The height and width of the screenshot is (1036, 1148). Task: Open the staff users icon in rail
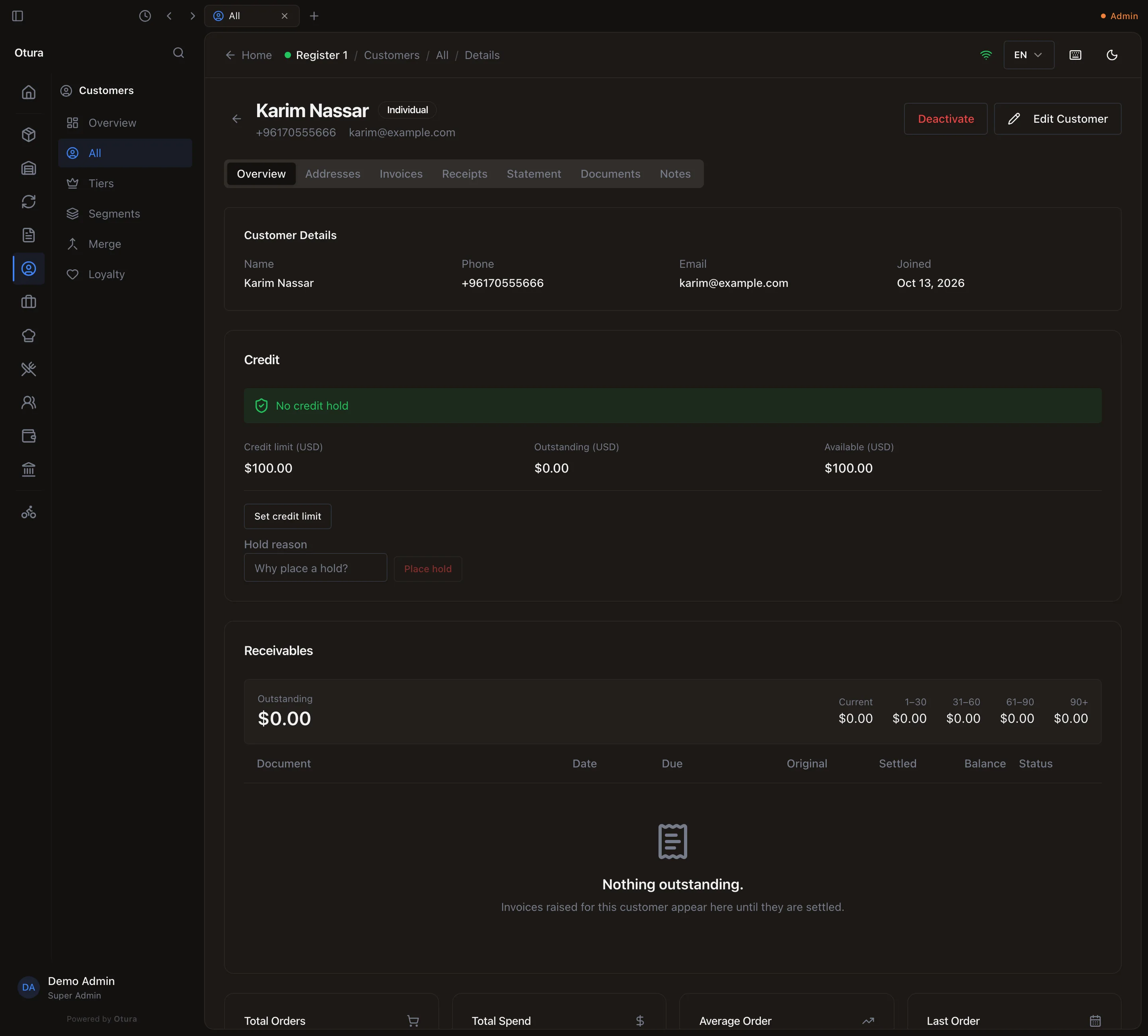click(28, 402)
